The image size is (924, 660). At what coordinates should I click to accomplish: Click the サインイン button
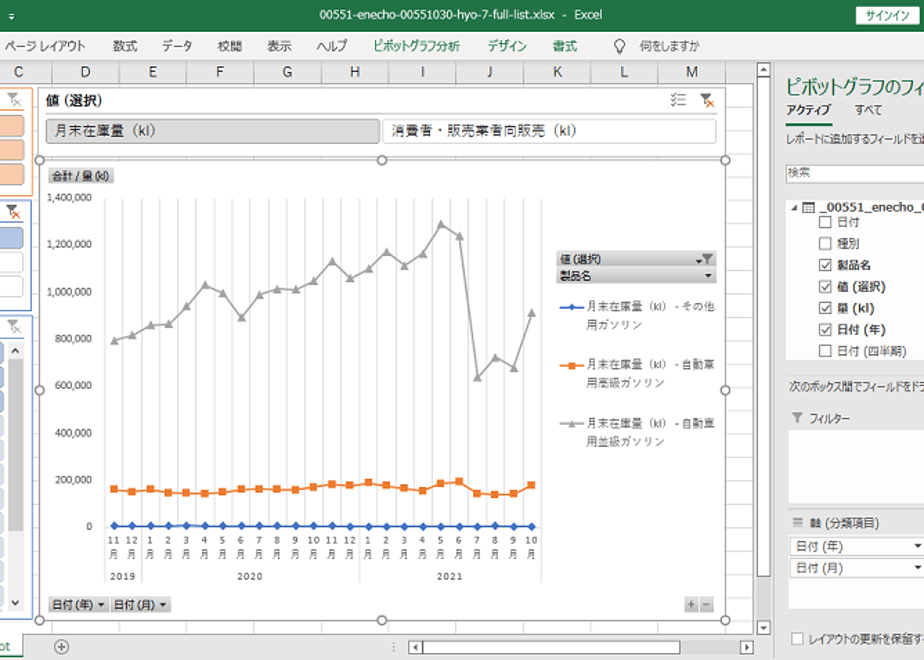(x=887, y=16)
